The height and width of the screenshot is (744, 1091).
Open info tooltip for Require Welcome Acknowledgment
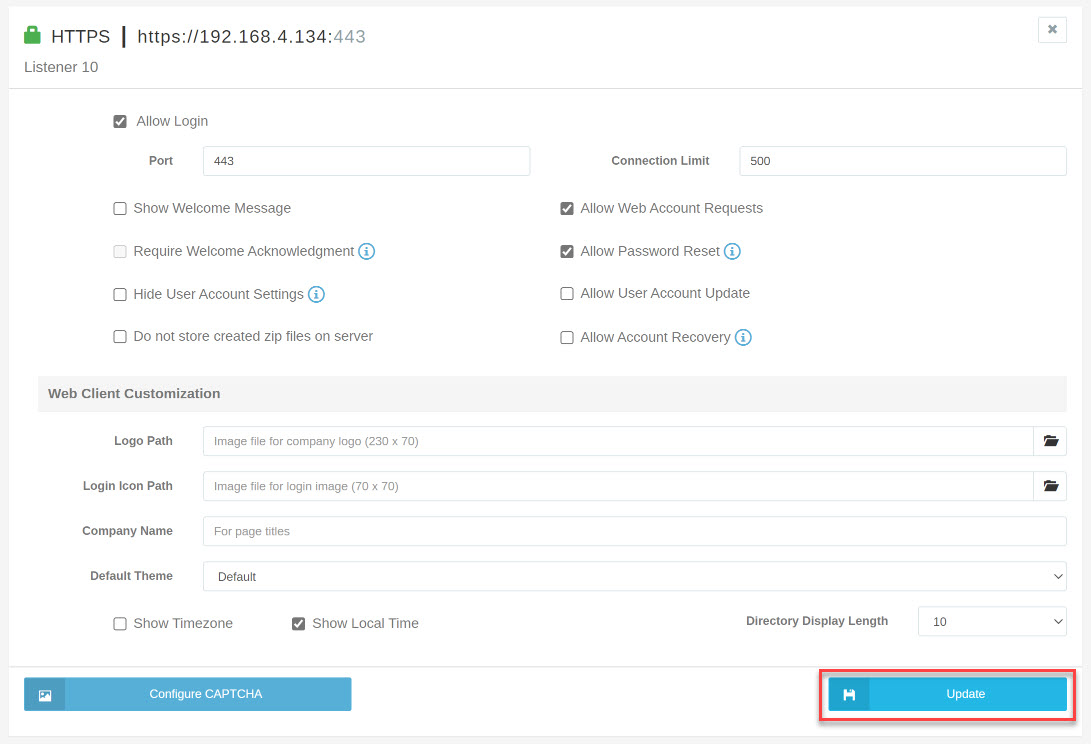[x=367, y=251]
